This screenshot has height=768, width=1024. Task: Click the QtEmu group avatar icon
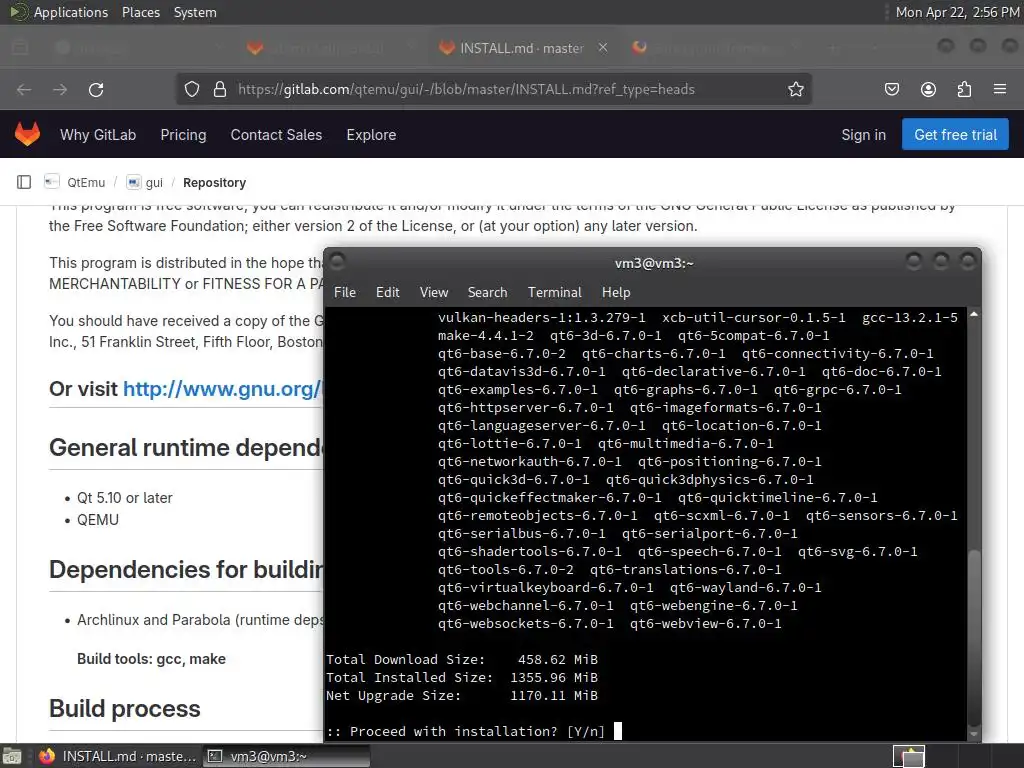pos(52,182)
